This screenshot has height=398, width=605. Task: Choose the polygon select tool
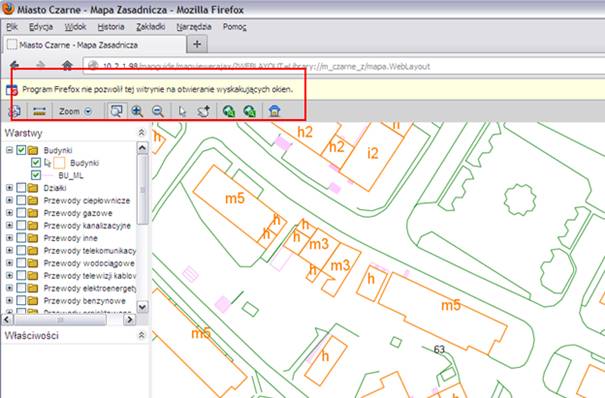(x=203, y=111)
